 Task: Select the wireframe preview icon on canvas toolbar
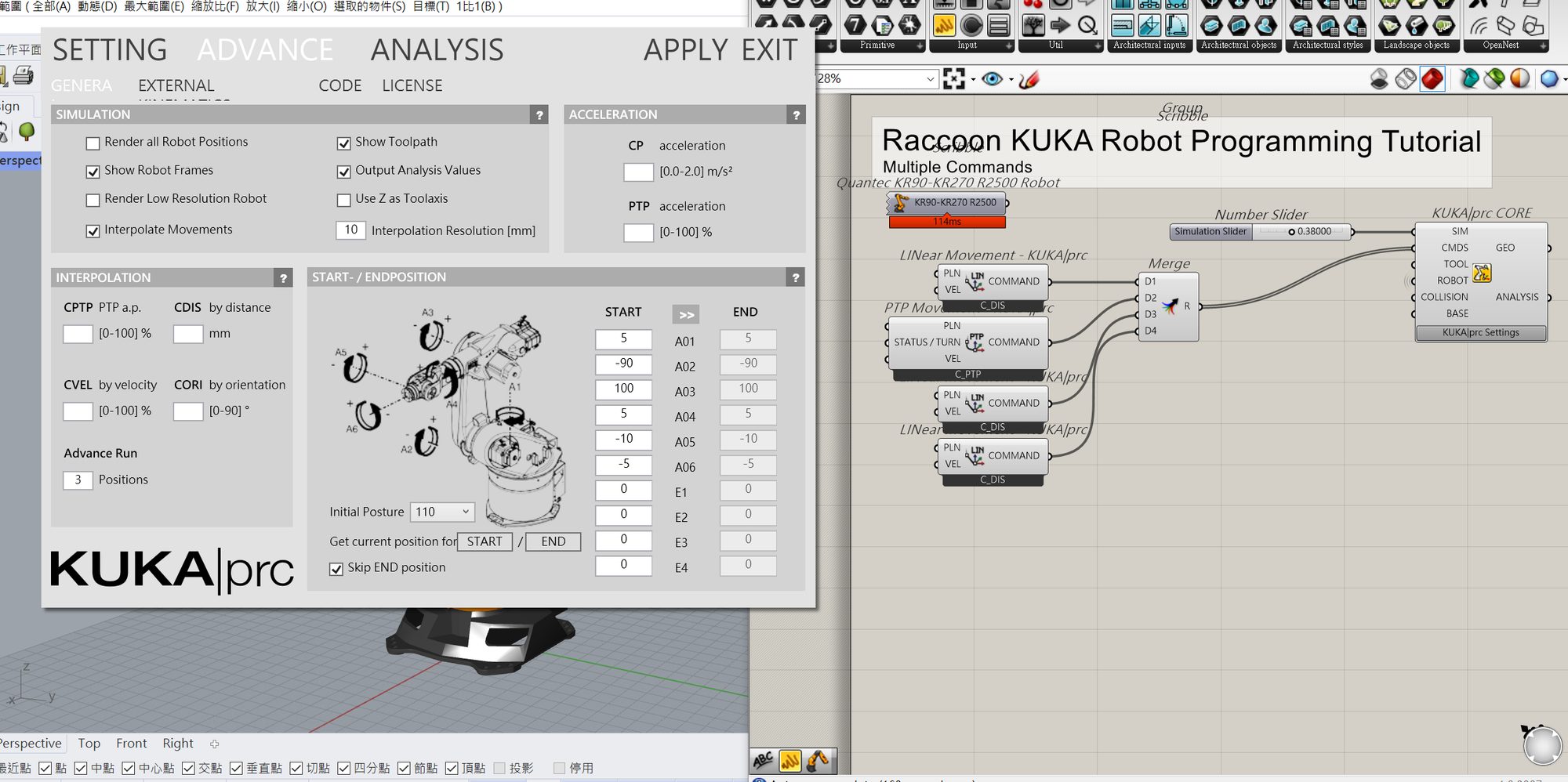[1406, 78]
